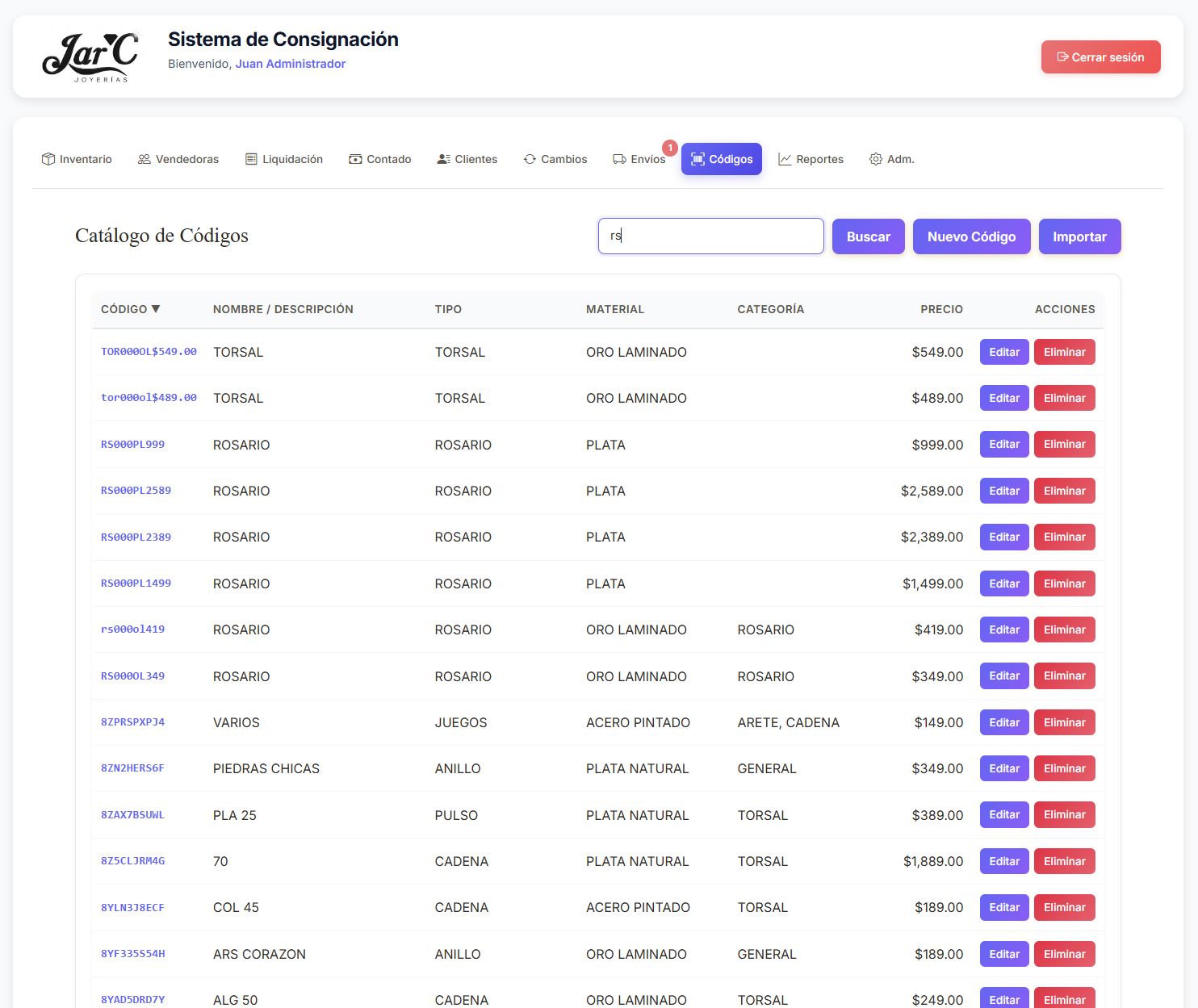Select the PIEDRAS CHICAS description cell
Screen dimensions: 1198x1008
[266, 768]
